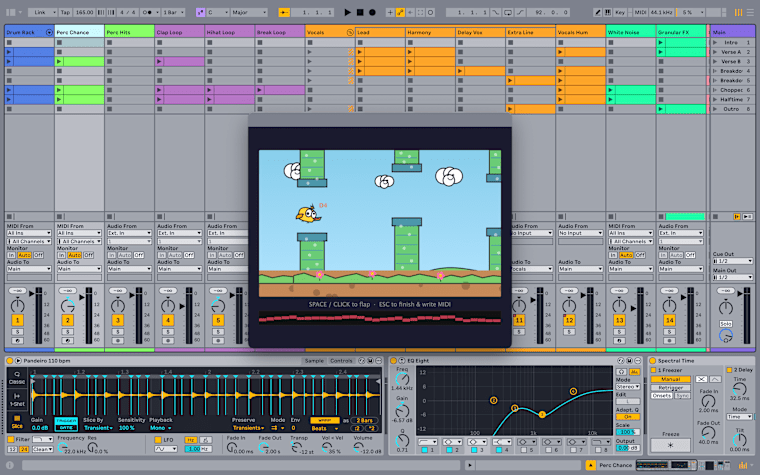Toggle the computer MIDI keyboard icon
Viewport: 760px width, 475px height.
pos(608,12)
